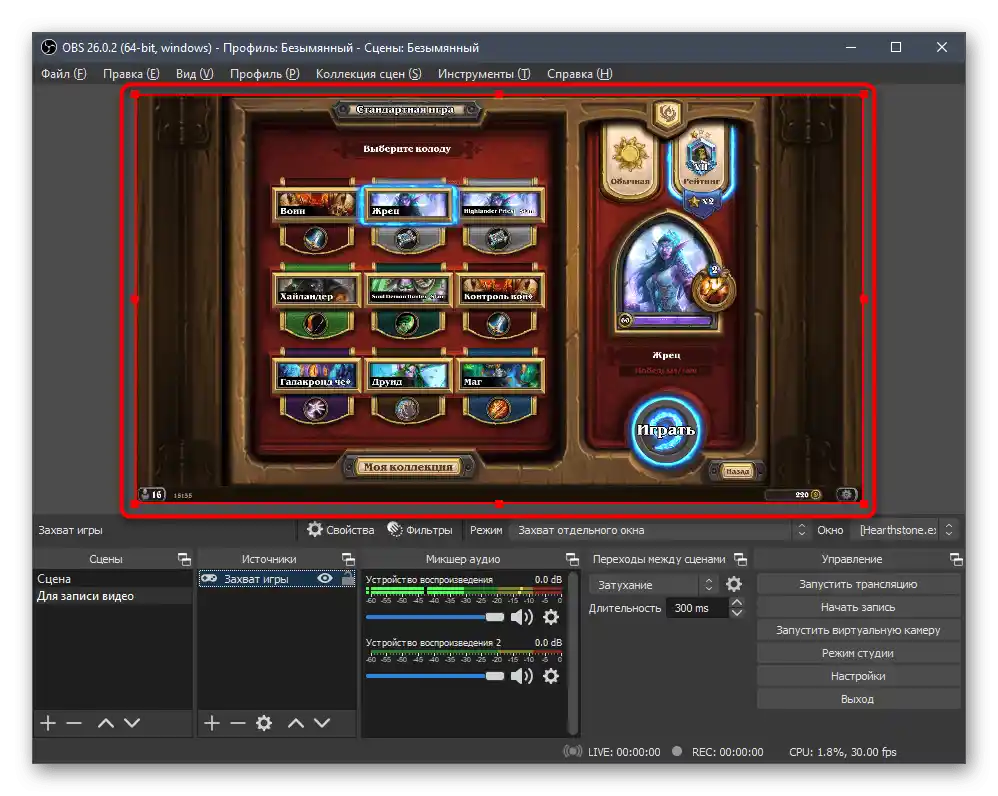998x796 pixels.
Task: Remove selected scene with minus icon
Action: click(74, 723)
